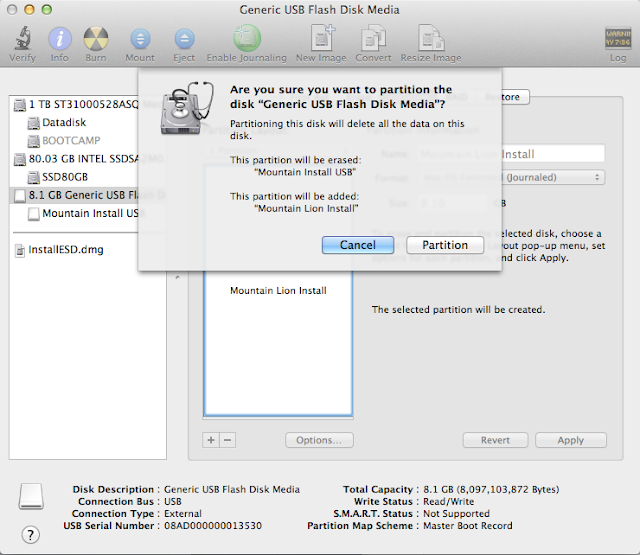Select the SSD80GB volume

click(x=57, y=177)
